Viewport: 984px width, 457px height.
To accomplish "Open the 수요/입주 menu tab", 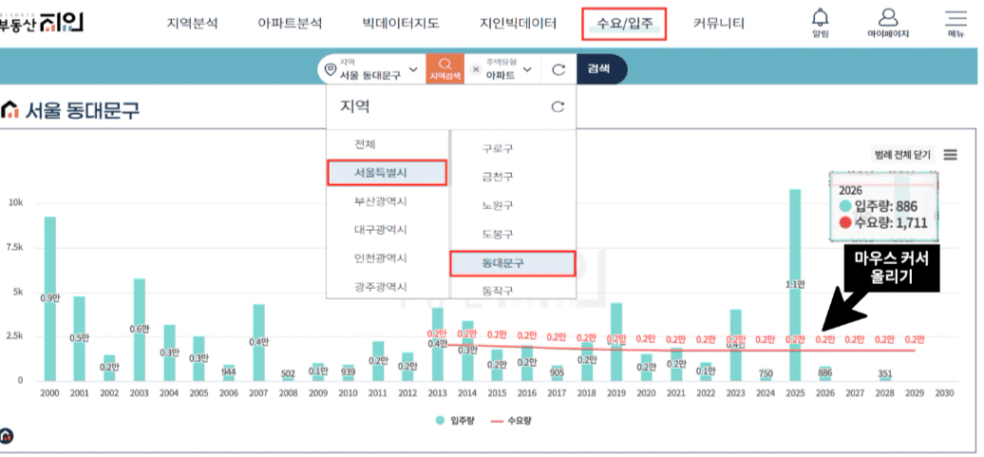I will tap(624, 24).
